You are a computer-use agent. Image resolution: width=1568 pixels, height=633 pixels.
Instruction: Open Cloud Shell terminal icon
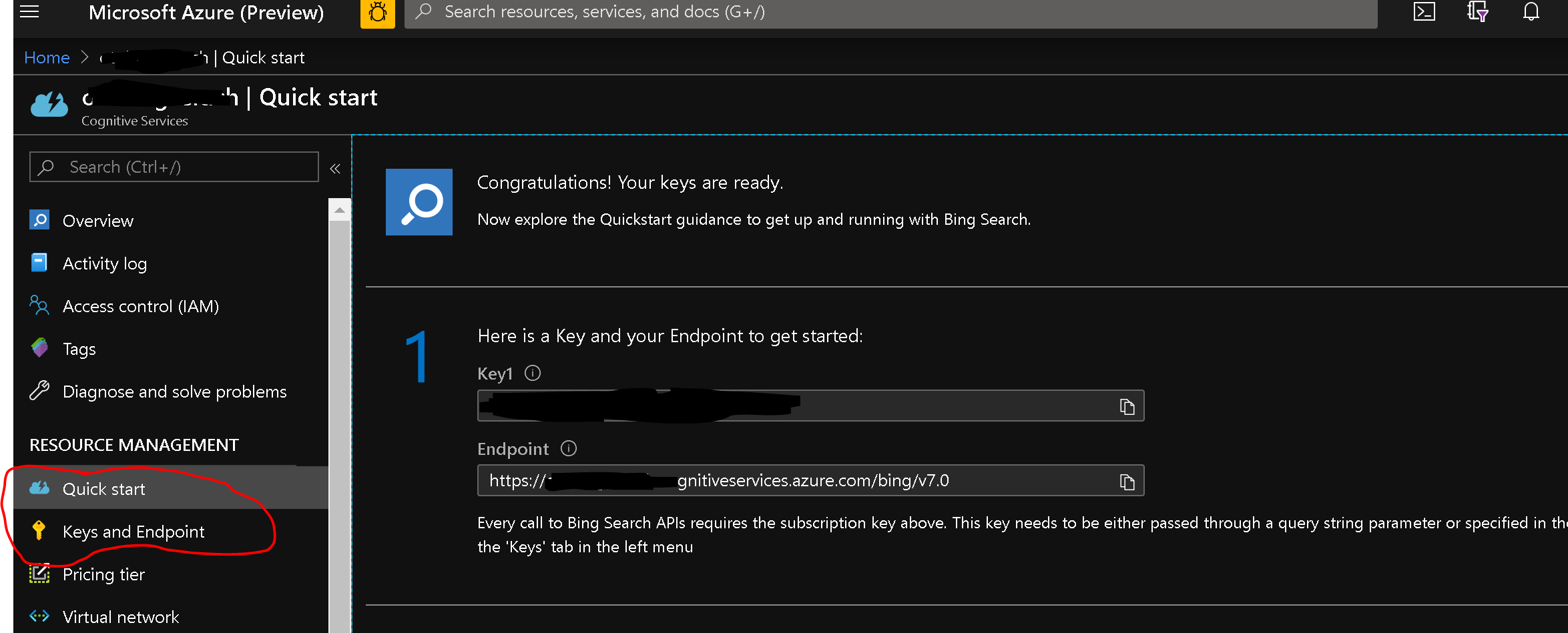click(1424, 12)
